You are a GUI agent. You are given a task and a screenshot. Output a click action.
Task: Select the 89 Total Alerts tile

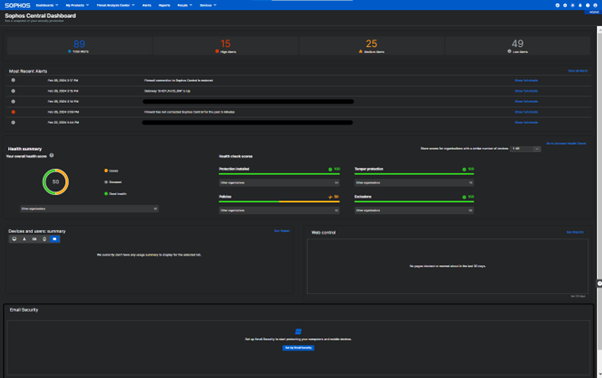click(79, 46)
